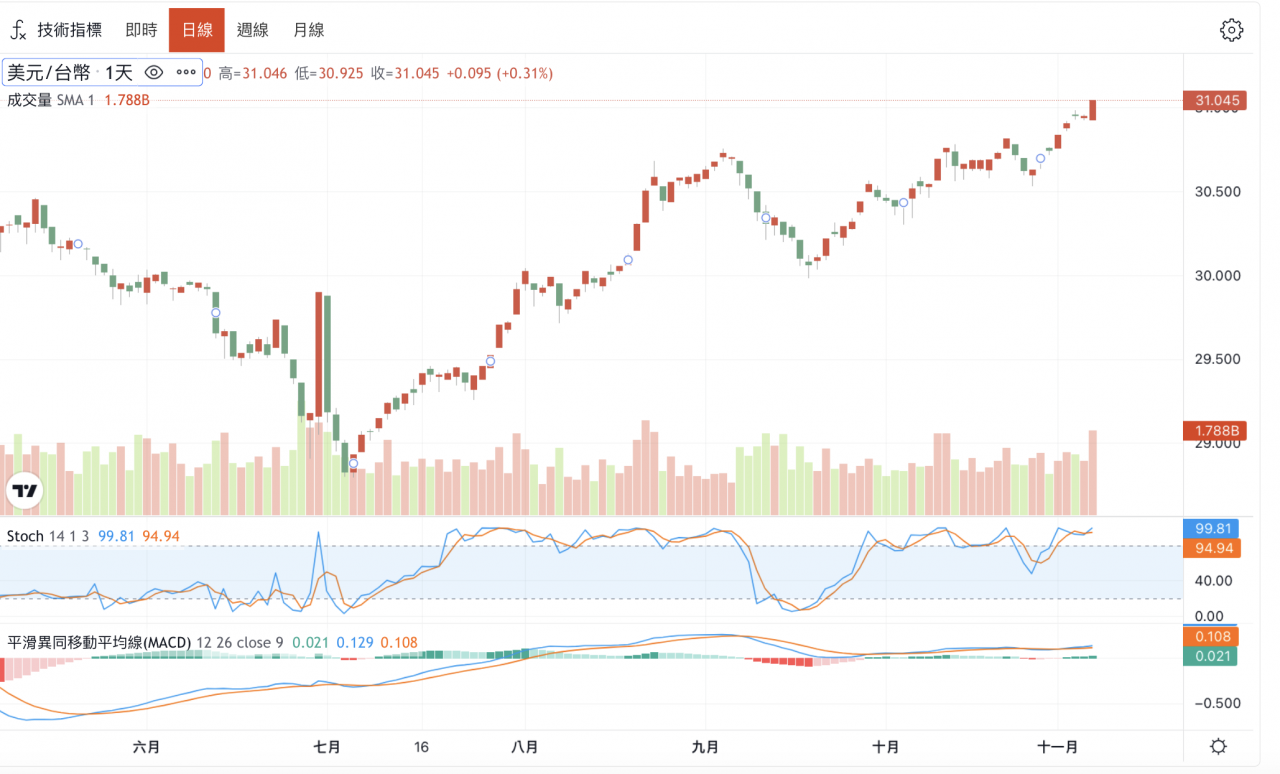This screenshot has height=774, width=1280.
Task: Click the fx indicators icon
Action: click(18, 30)
